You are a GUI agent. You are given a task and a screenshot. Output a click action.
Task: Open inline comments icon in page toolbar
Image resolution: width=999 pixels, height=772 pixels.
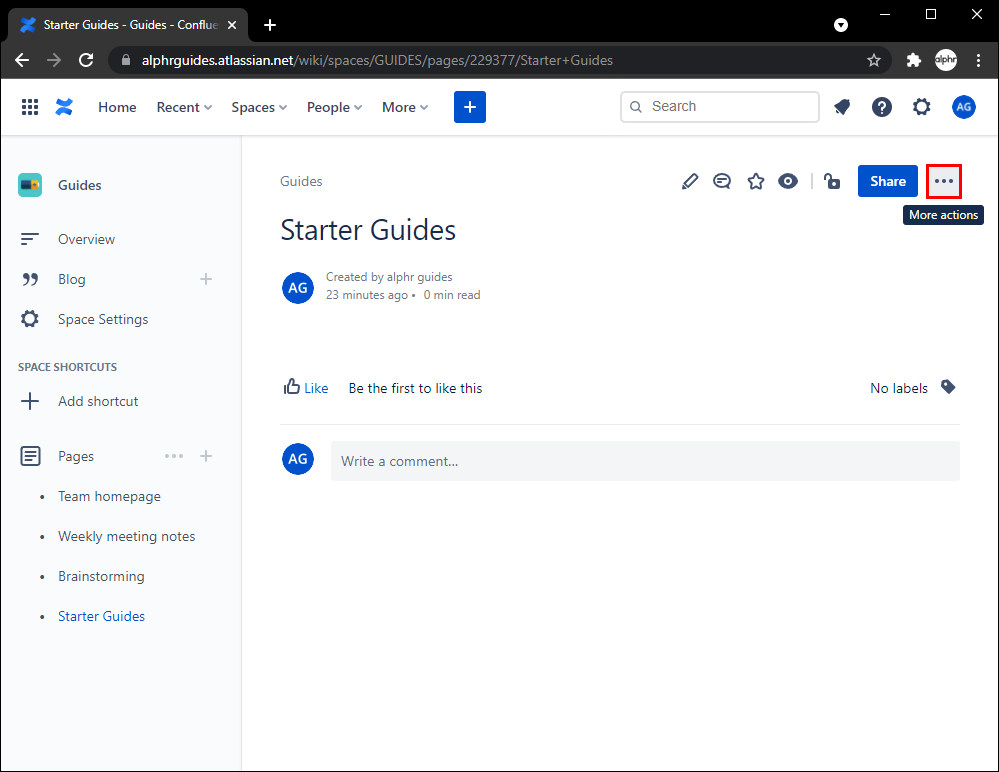(722, 181)
